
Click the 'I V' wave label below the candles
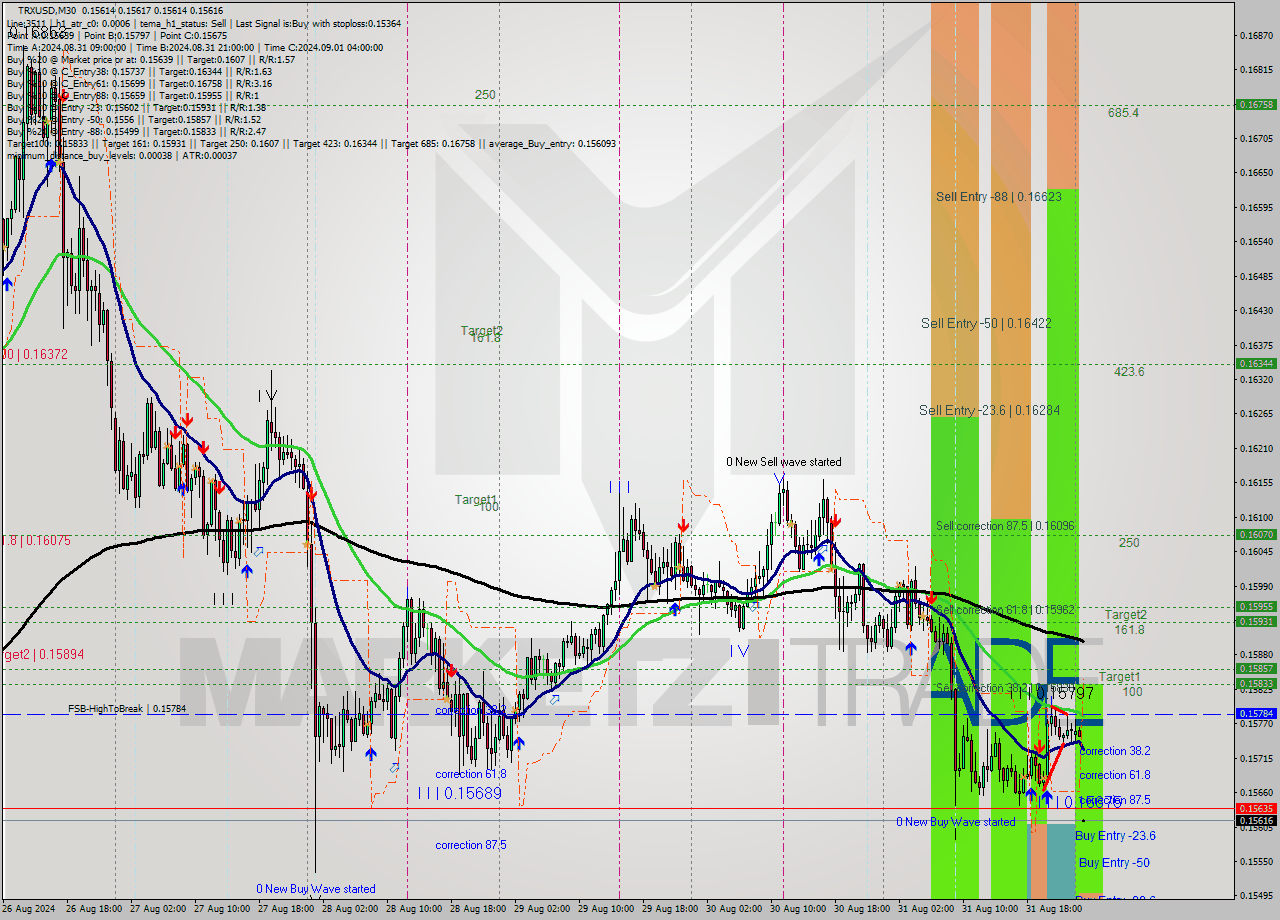(739, 650)
